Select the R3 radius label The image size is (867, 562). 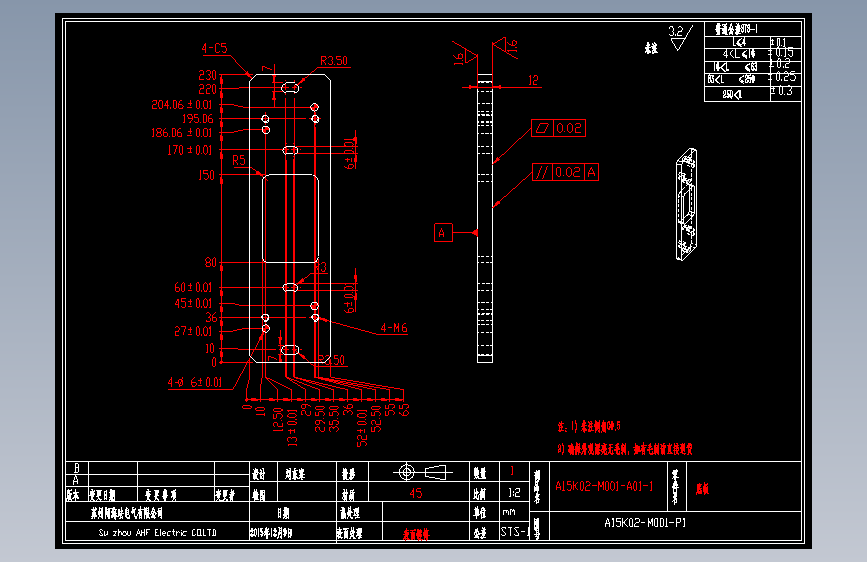tap(321, 268)
